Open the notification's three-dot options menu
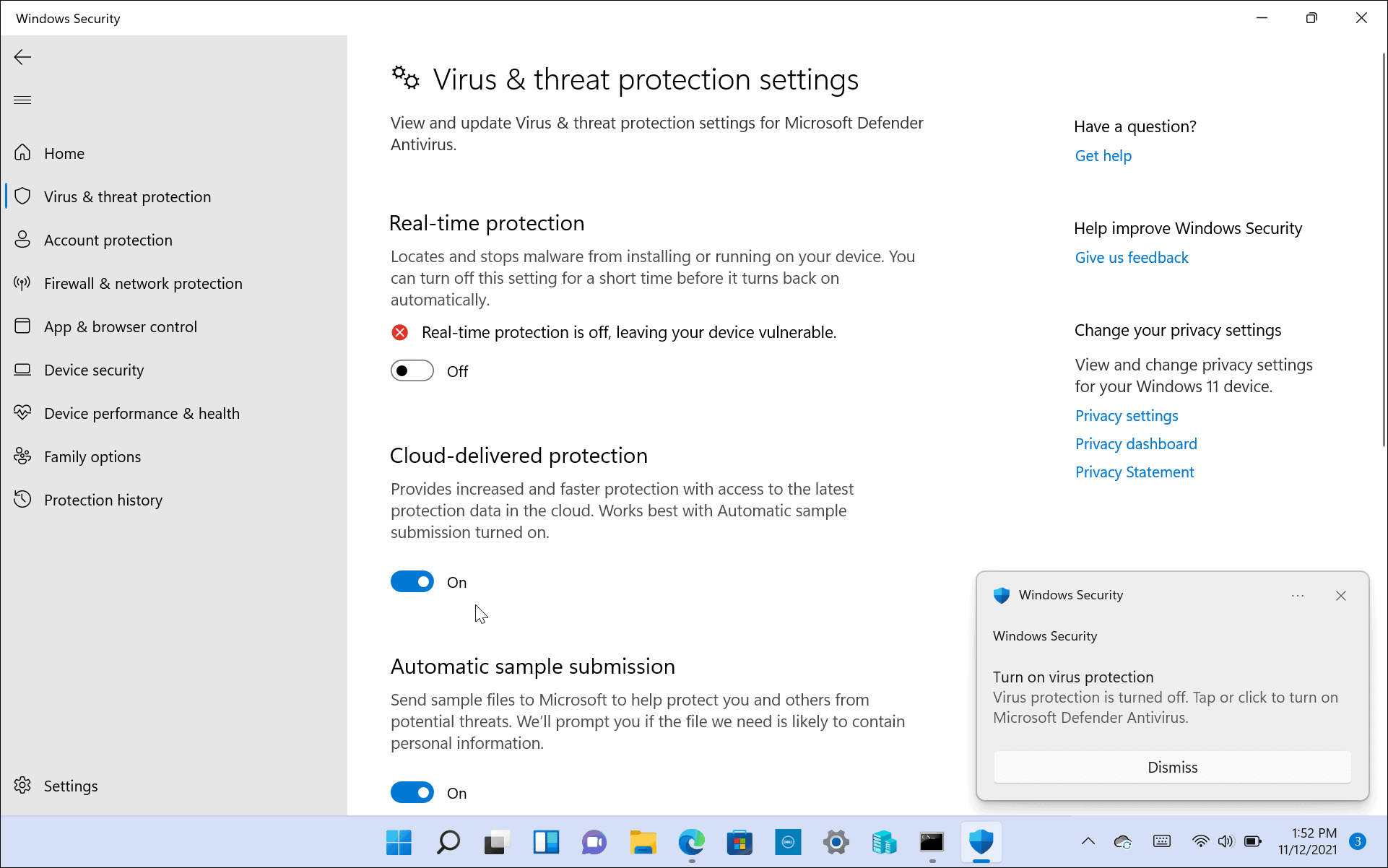The image size is (1388, 868). [1298, 596]
